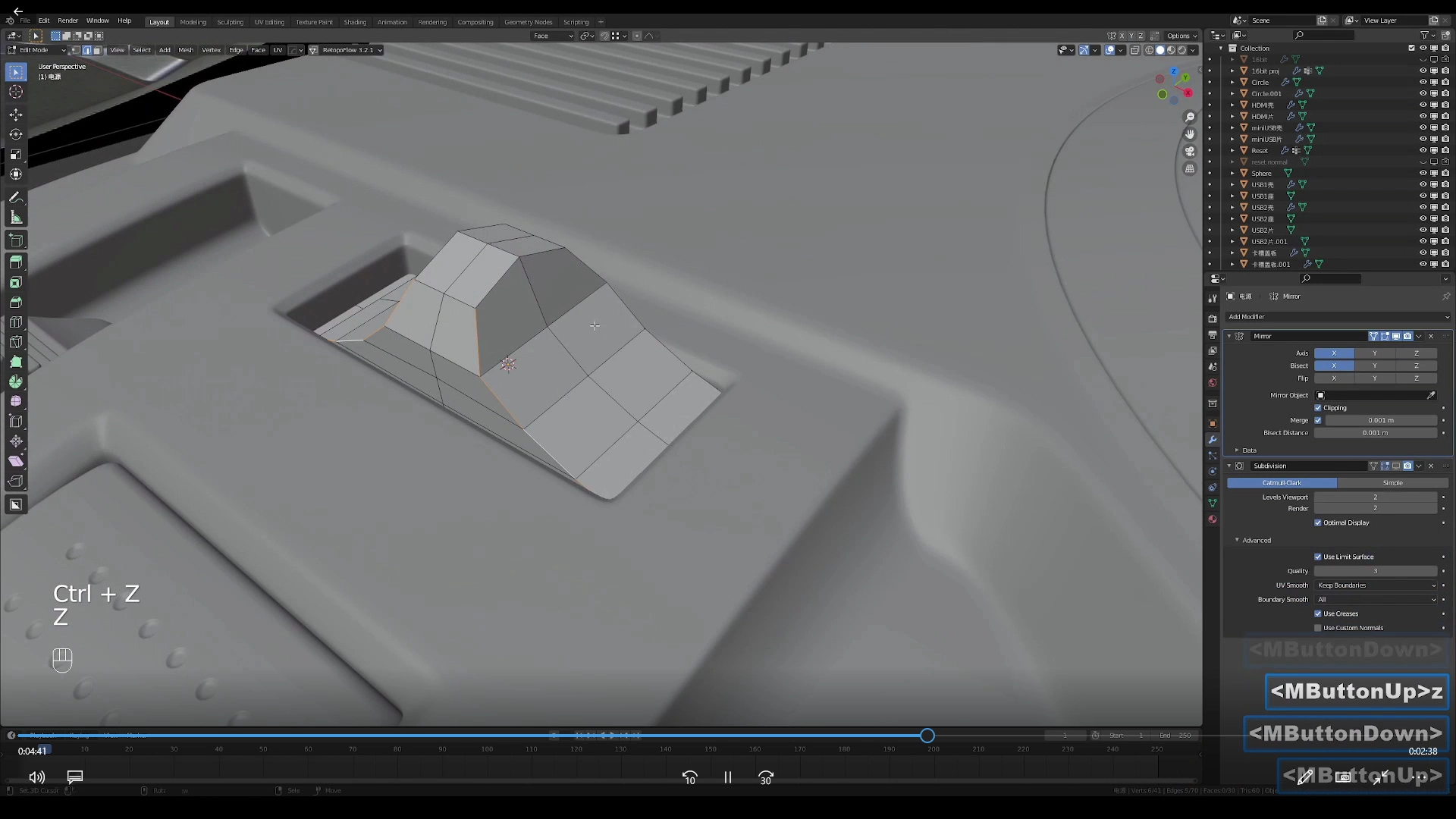Click the Measure tool icon

[x=16, y=218]
